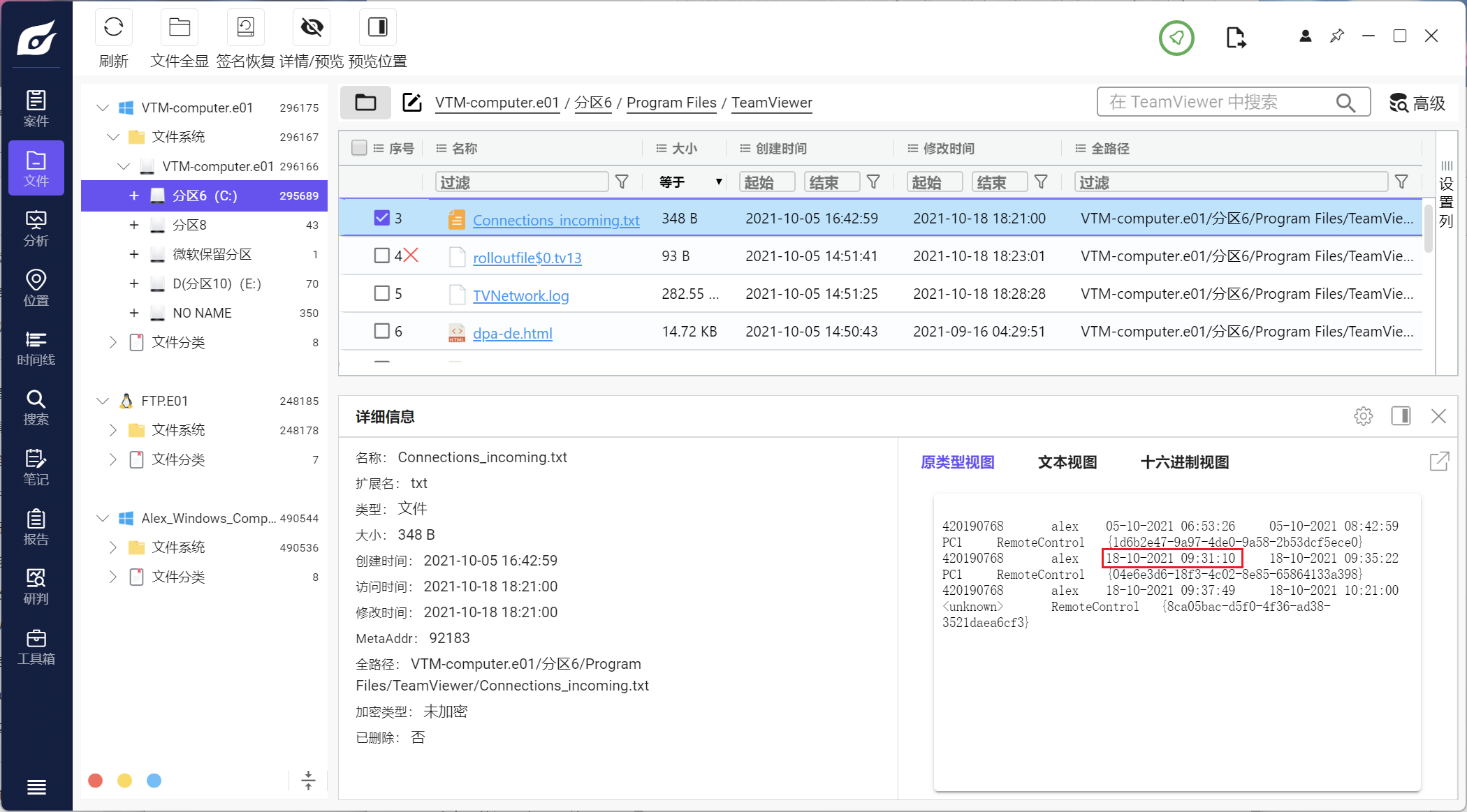Click the 刷新 refresh icon
This screenshot has width=1467, height=812.
pyautogui.click(x=113, y=27)
